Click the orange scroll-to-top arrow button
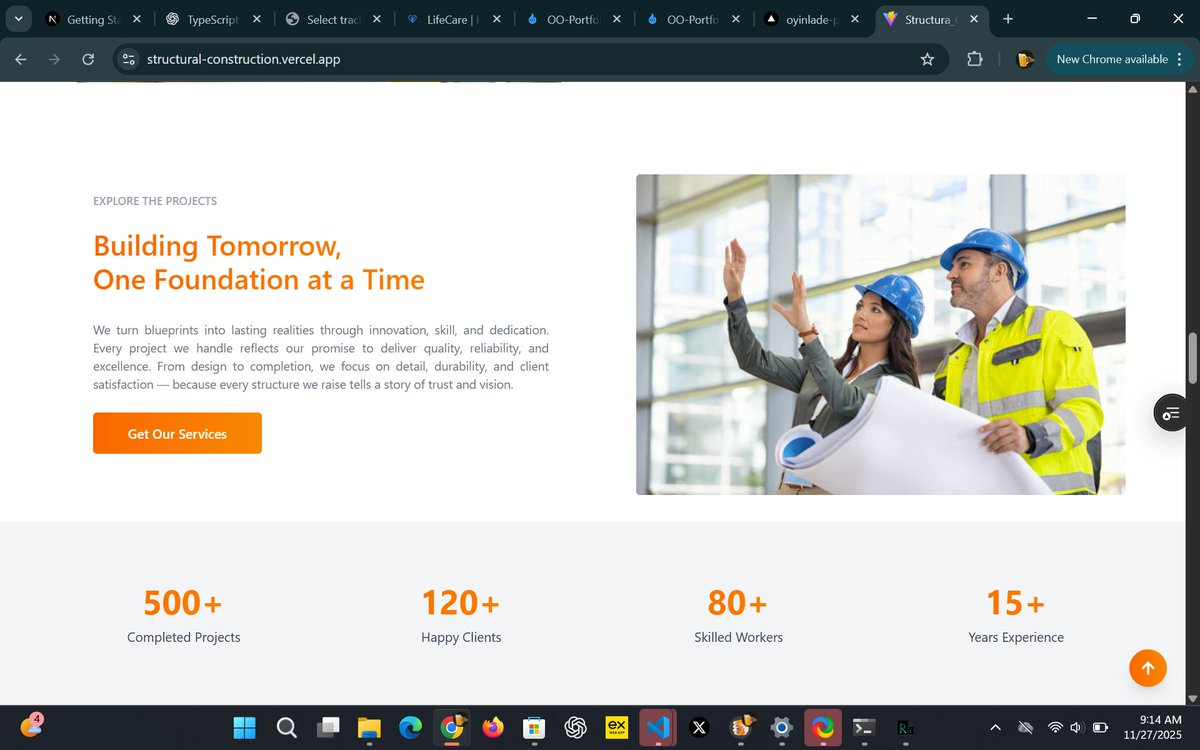The height and width of the screenshot is (750, 1200). click(x=1148, y=668)
